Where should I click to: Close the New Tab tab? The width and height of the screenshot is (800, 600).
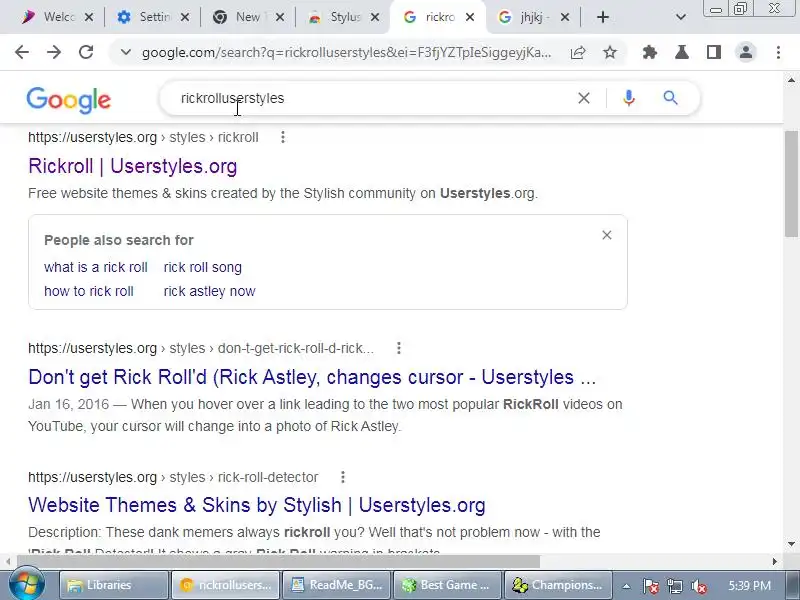click(280, 17)
